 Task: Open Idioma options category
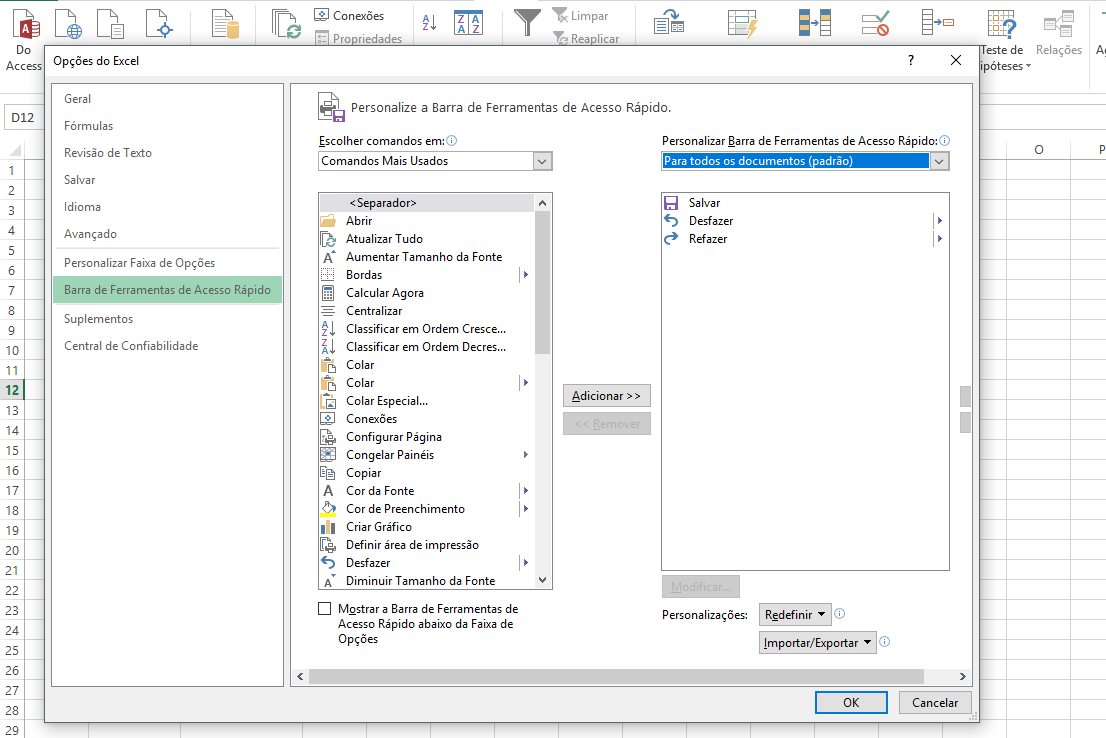click(x=166, y=207)
